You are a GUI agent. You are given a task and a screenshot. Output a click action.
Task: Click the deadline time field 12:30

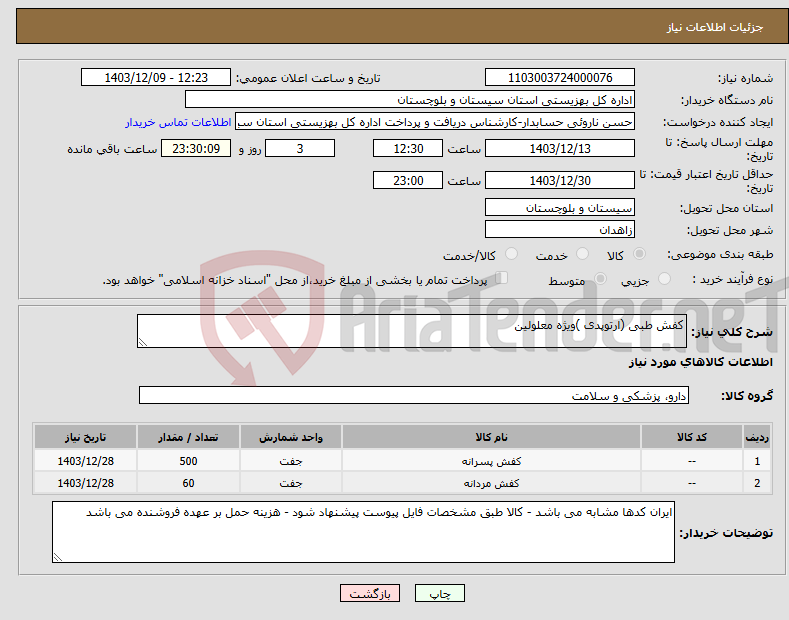coord(408,148)
